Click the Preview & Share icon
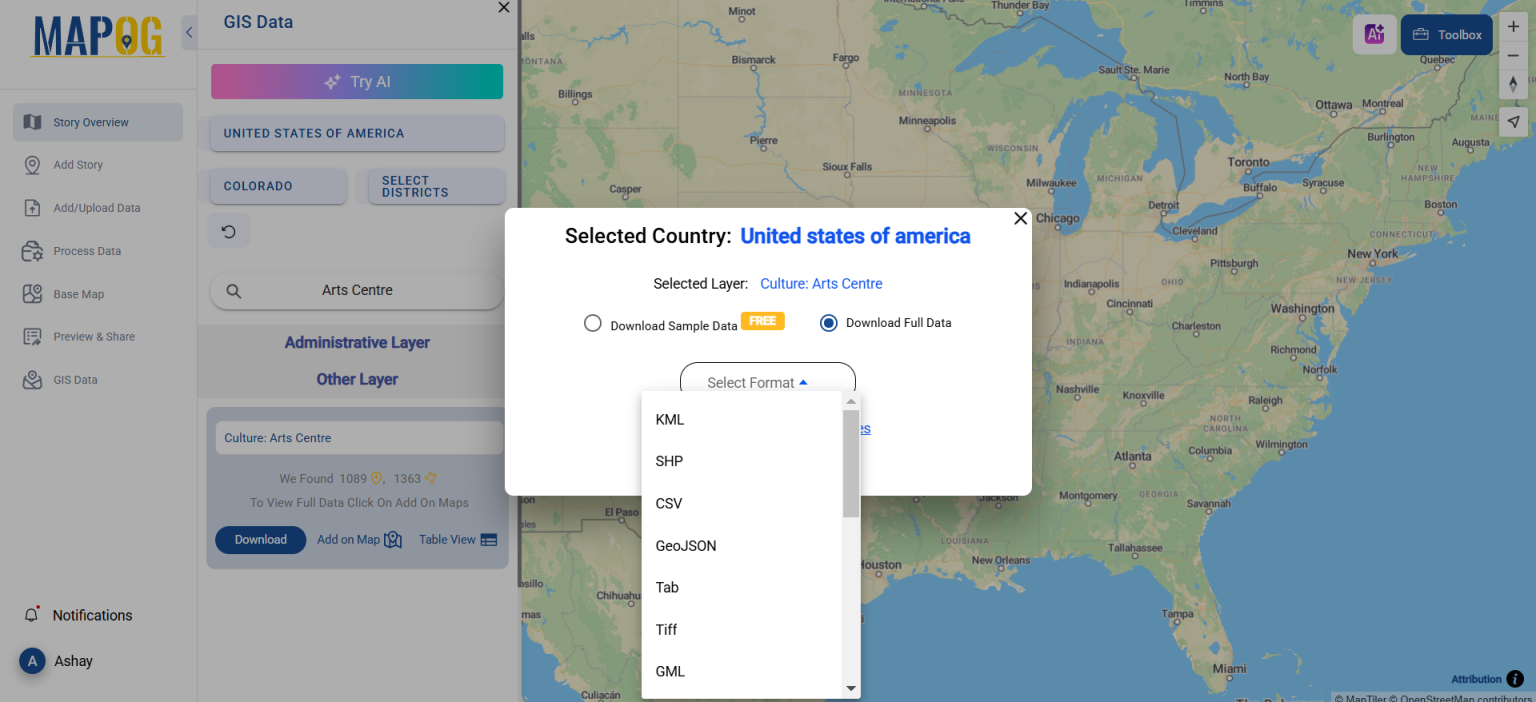 pyautogui.click(x=33, y=337)
